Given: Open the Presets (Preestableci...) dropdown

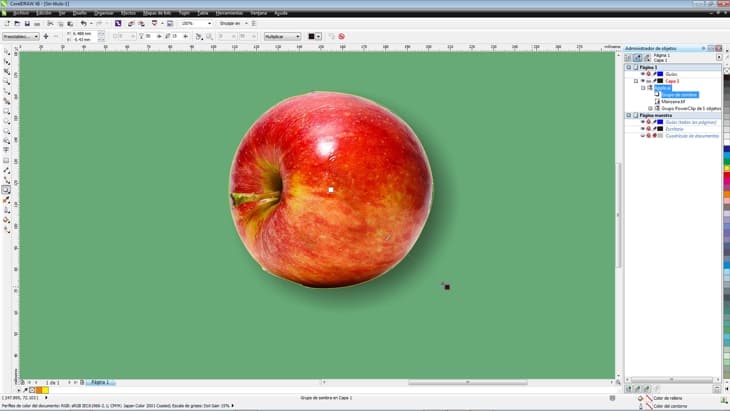Looking at the screenshot, I should coord(20,36).
